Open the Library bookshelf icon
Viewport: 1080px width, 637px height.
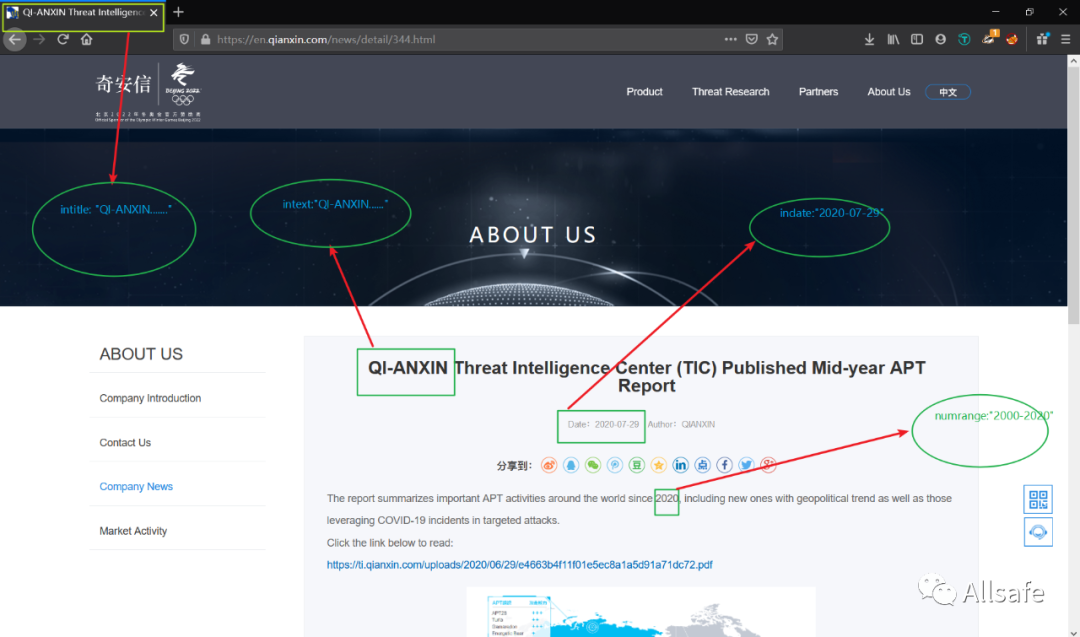[x=893, y=39]
